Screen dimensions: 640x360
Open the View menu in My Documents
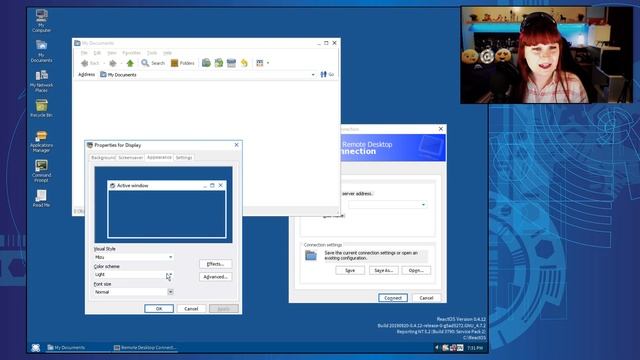111,53
